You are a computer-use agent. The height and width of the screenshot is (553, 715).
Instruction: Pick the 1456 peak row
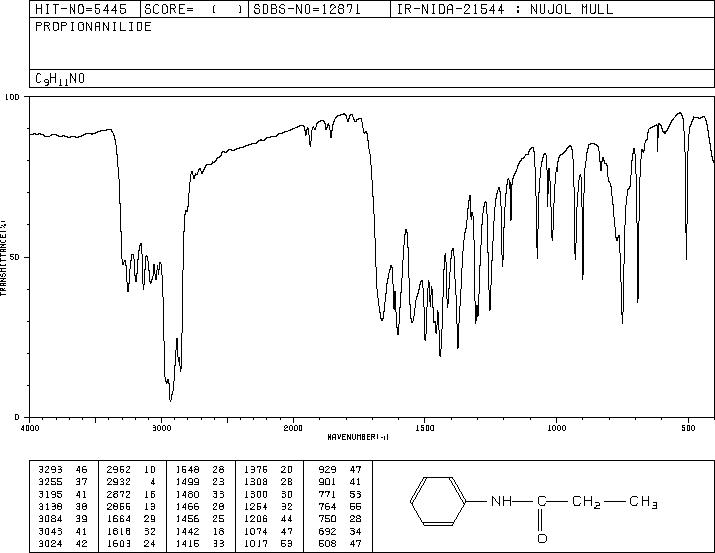click(x=200, y=519)
